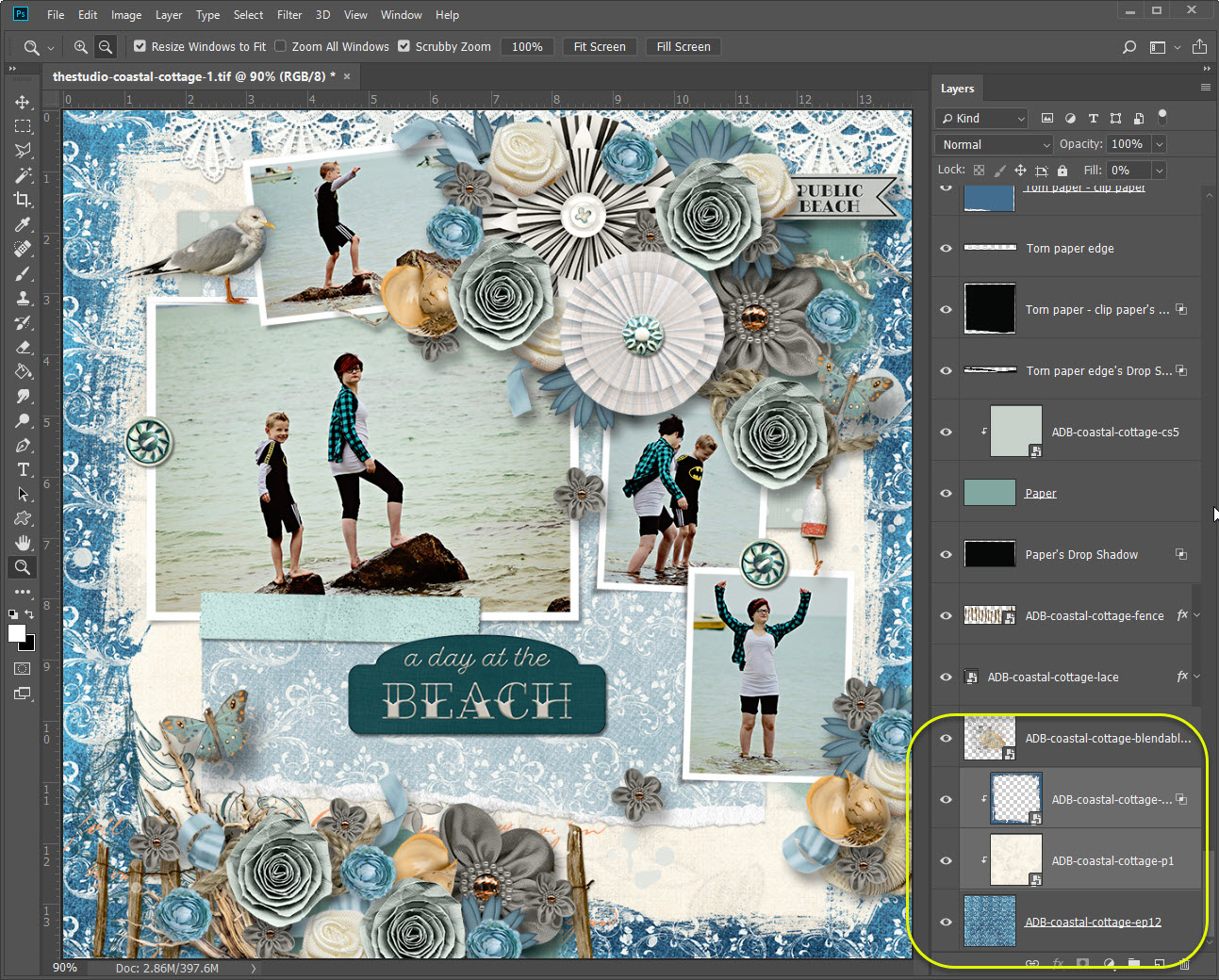Hide the ADB-coastal-cottage-cs5 layer
Screen dimensions: 1219x980
coord(947,432)
